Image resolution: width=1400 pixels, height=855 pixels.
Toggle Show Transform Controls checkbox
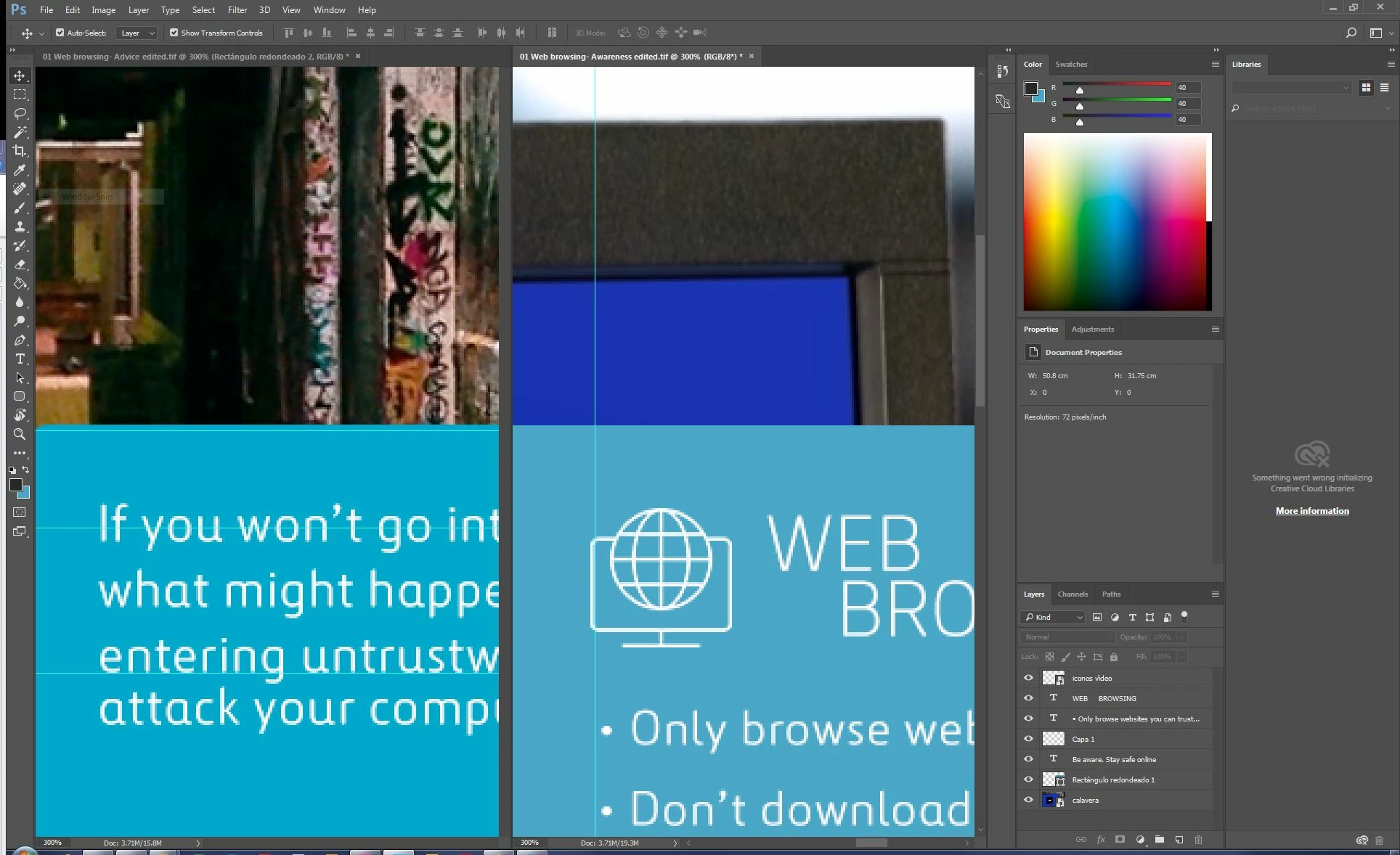[x=174, y=33]
